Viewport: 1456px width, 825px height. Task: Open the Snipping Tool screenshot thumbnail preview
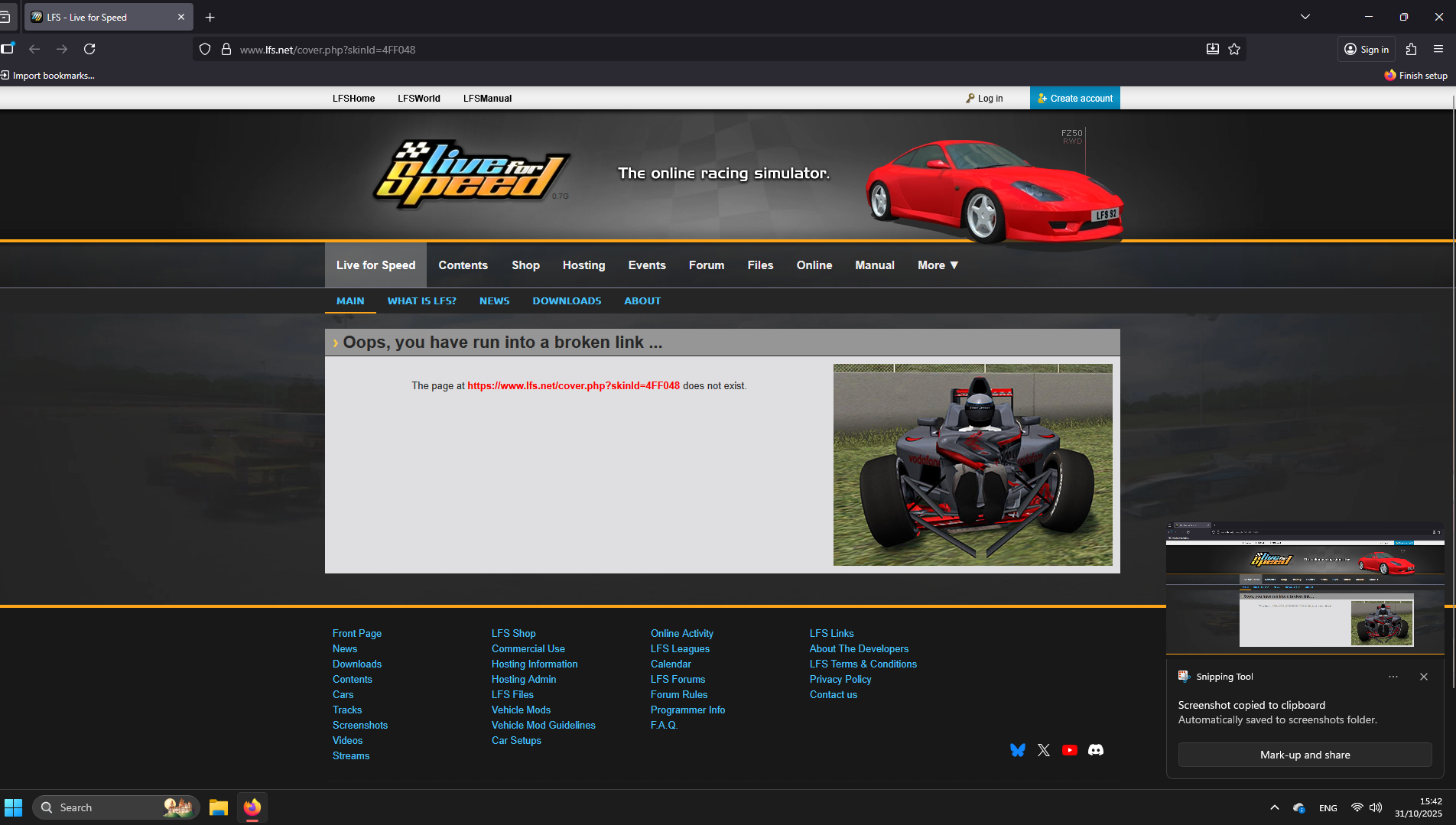point(1305,587)
